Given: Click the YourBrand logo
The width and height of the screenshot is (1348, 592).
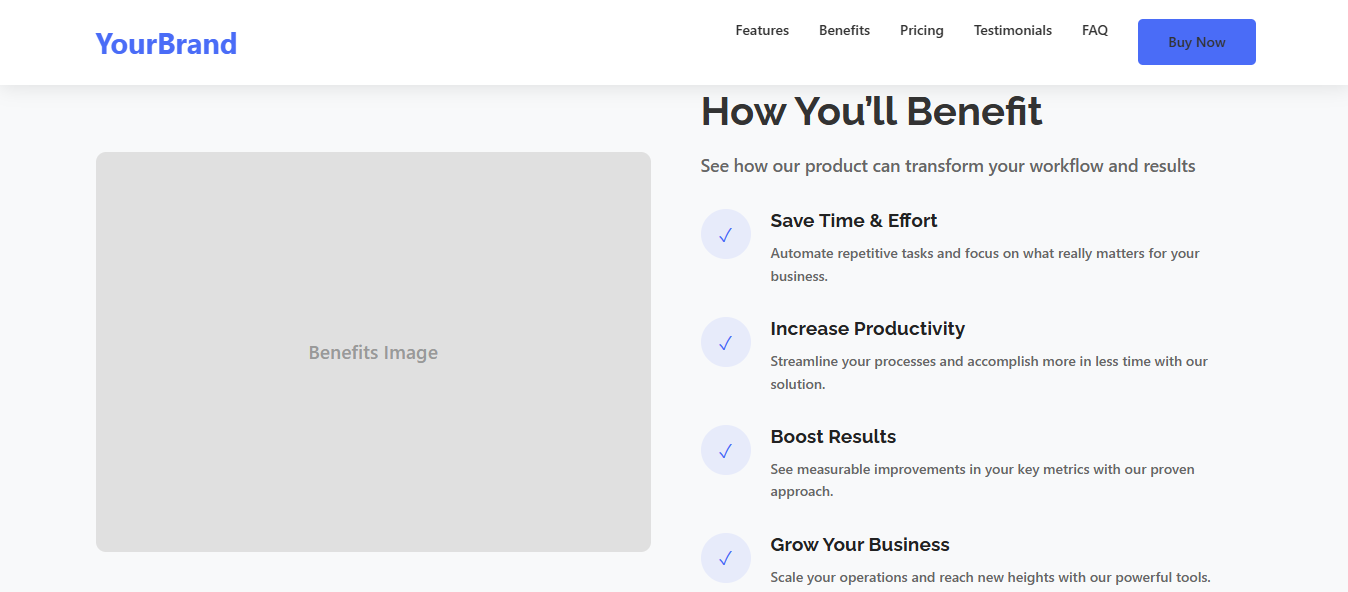Looking at the screenshot, I should 165,43.
